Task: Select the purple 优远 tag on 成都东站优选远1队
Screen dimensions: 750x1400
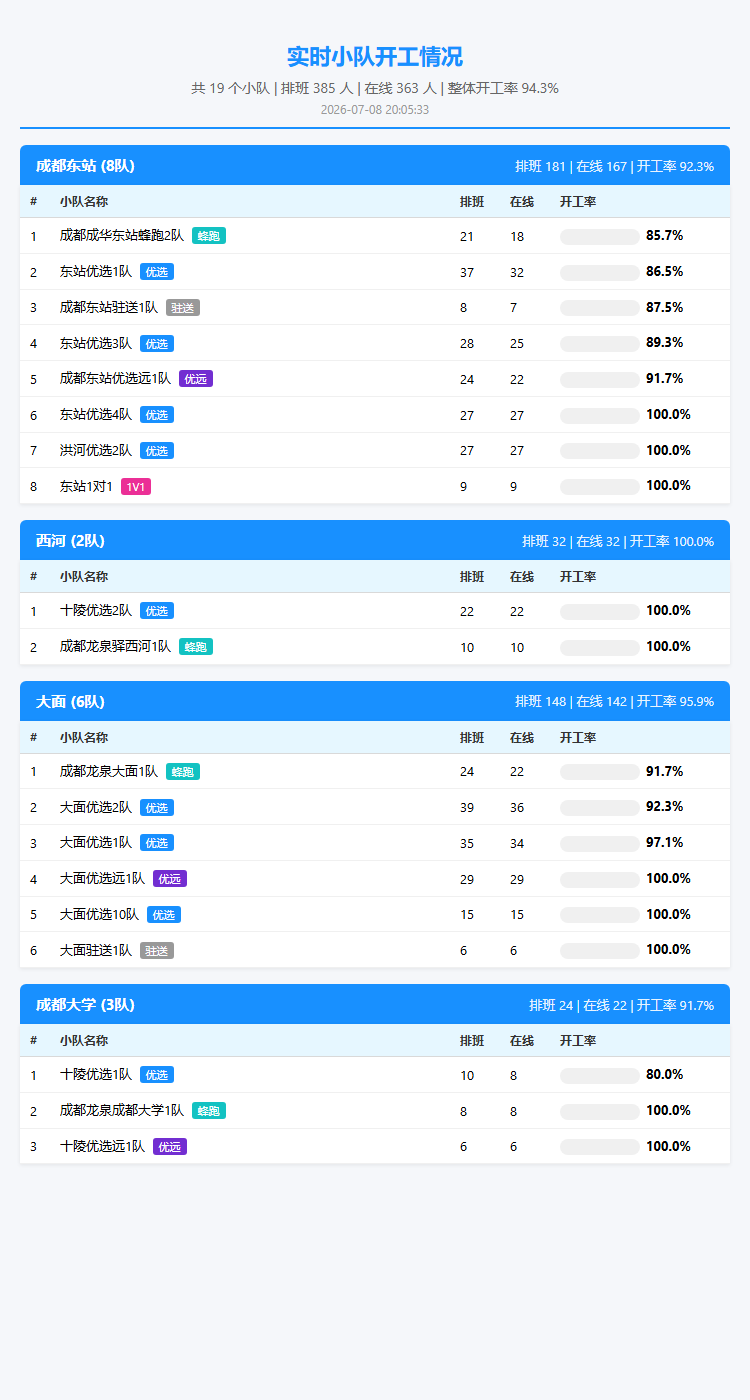Action: tap(196, 379)
